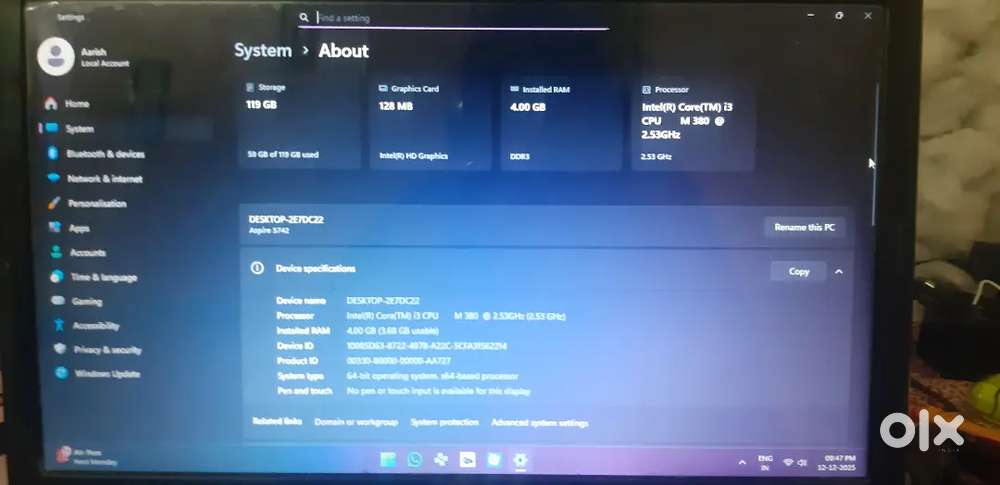Screen dimensions: 1000x485
Task: Open the System protection link
Action: (445, 422)
